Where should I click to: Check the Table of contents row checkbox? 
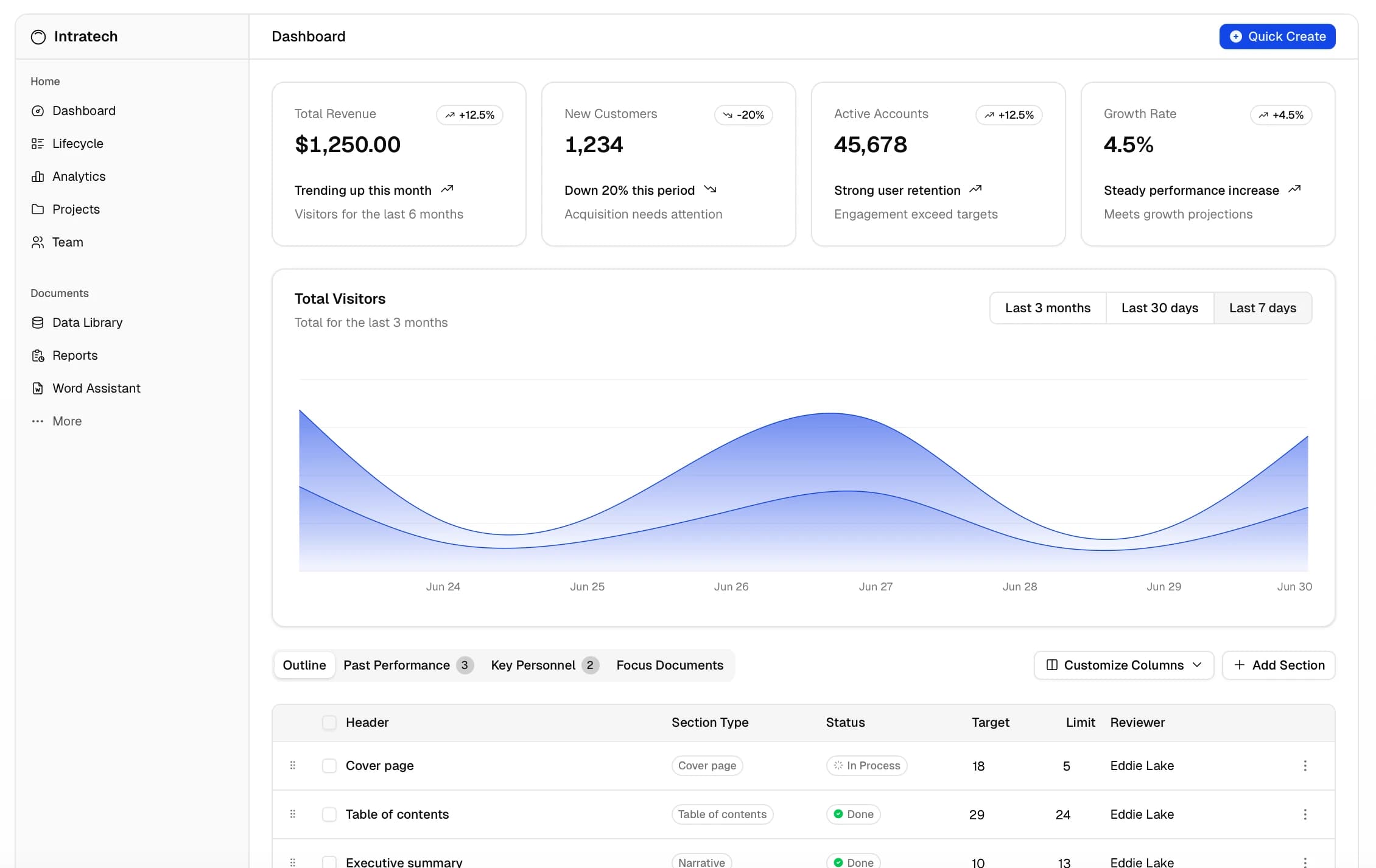click(x=329, y=814)
